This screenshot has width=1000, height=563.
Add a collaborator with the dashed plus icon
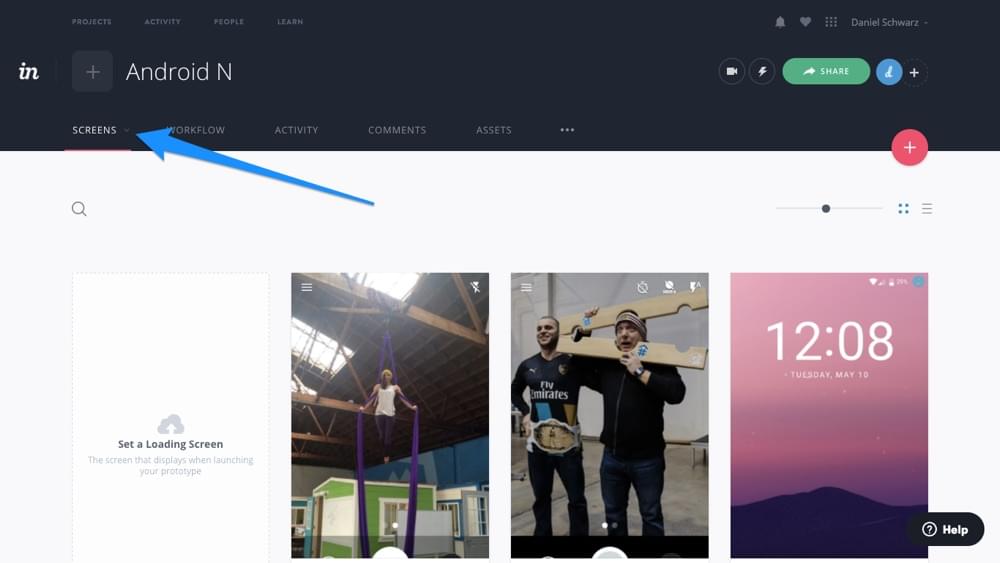click(915, 72)
